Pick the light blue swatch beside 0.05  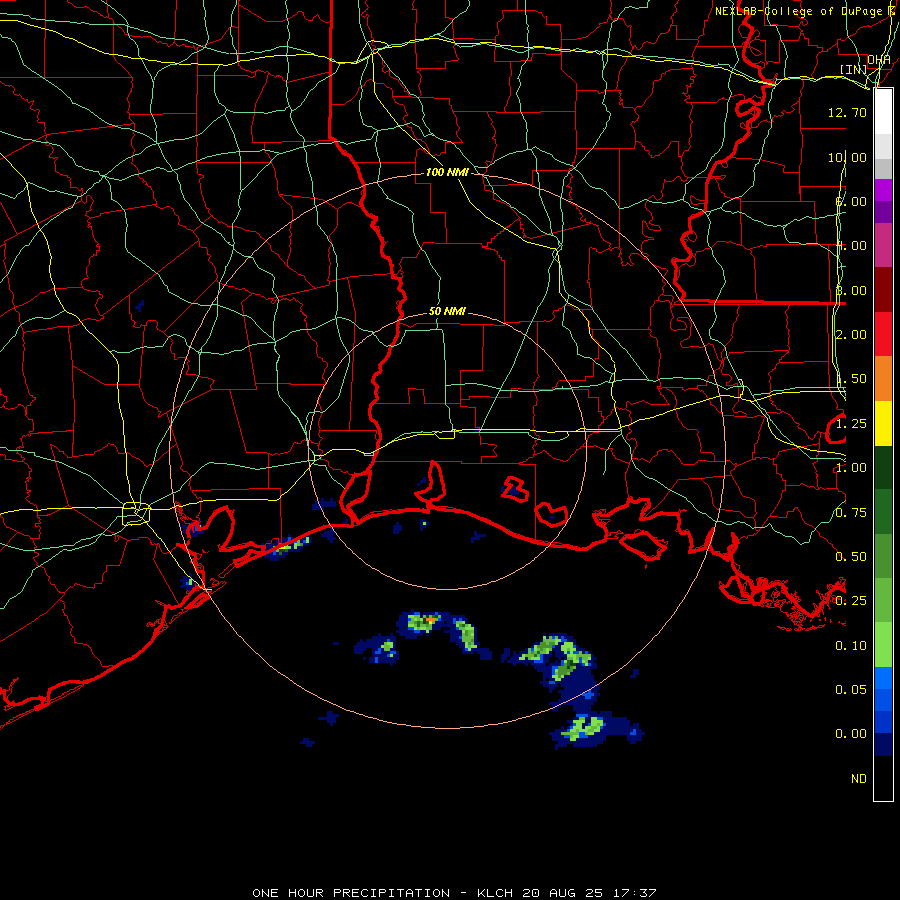point(883,678)
